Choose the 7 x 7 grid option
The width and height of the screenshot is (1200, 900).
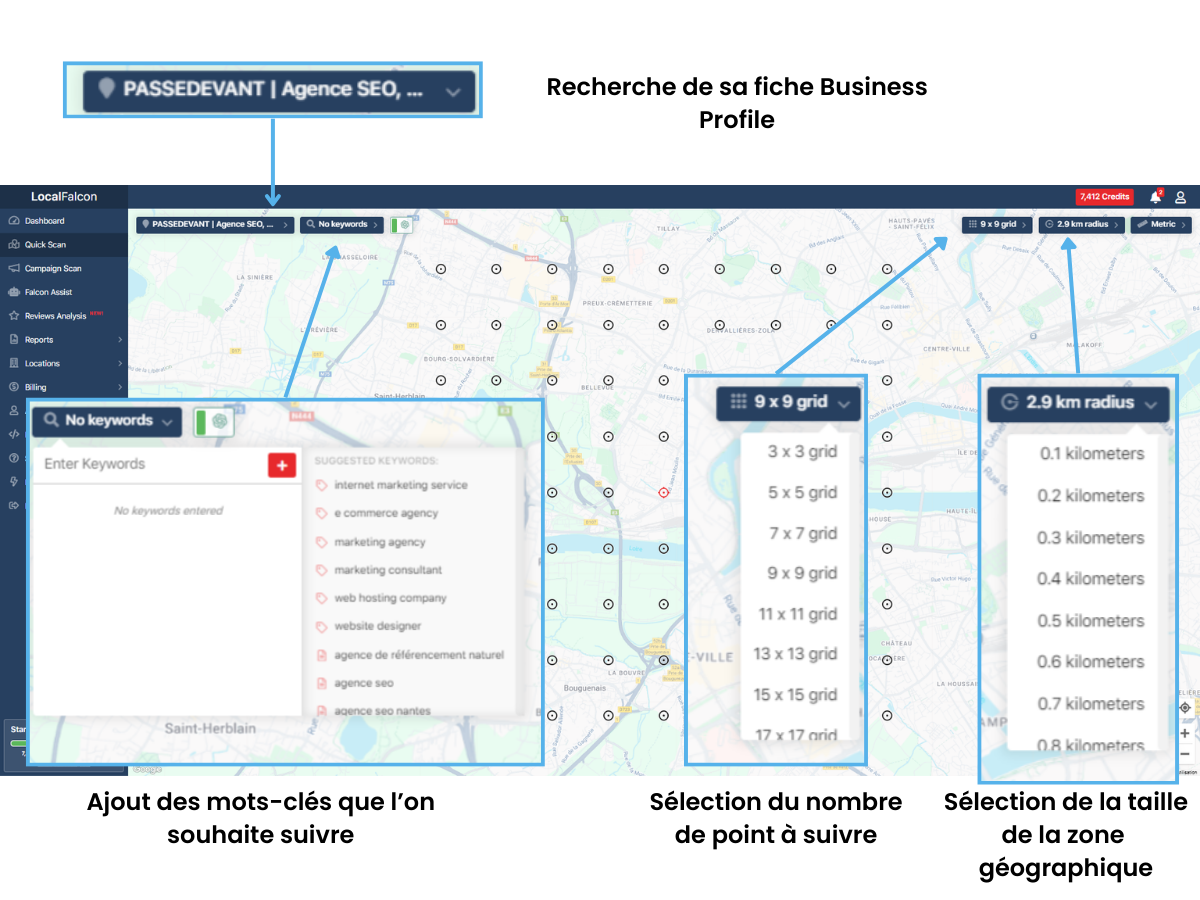(x=802, y=534)
